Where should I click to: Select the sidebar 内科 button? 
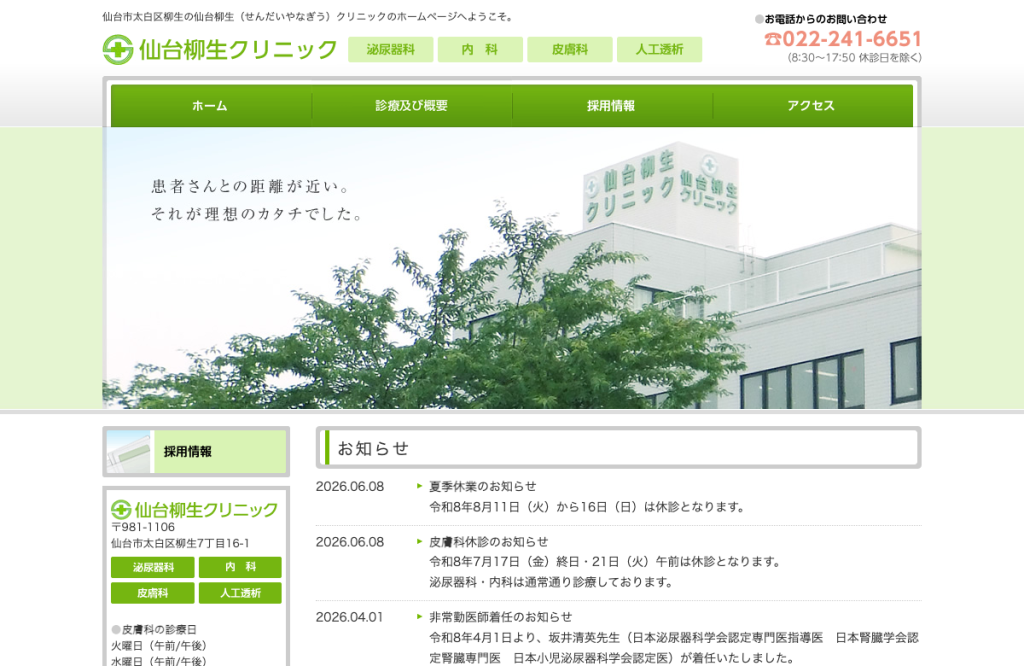[x=240, y=567]
